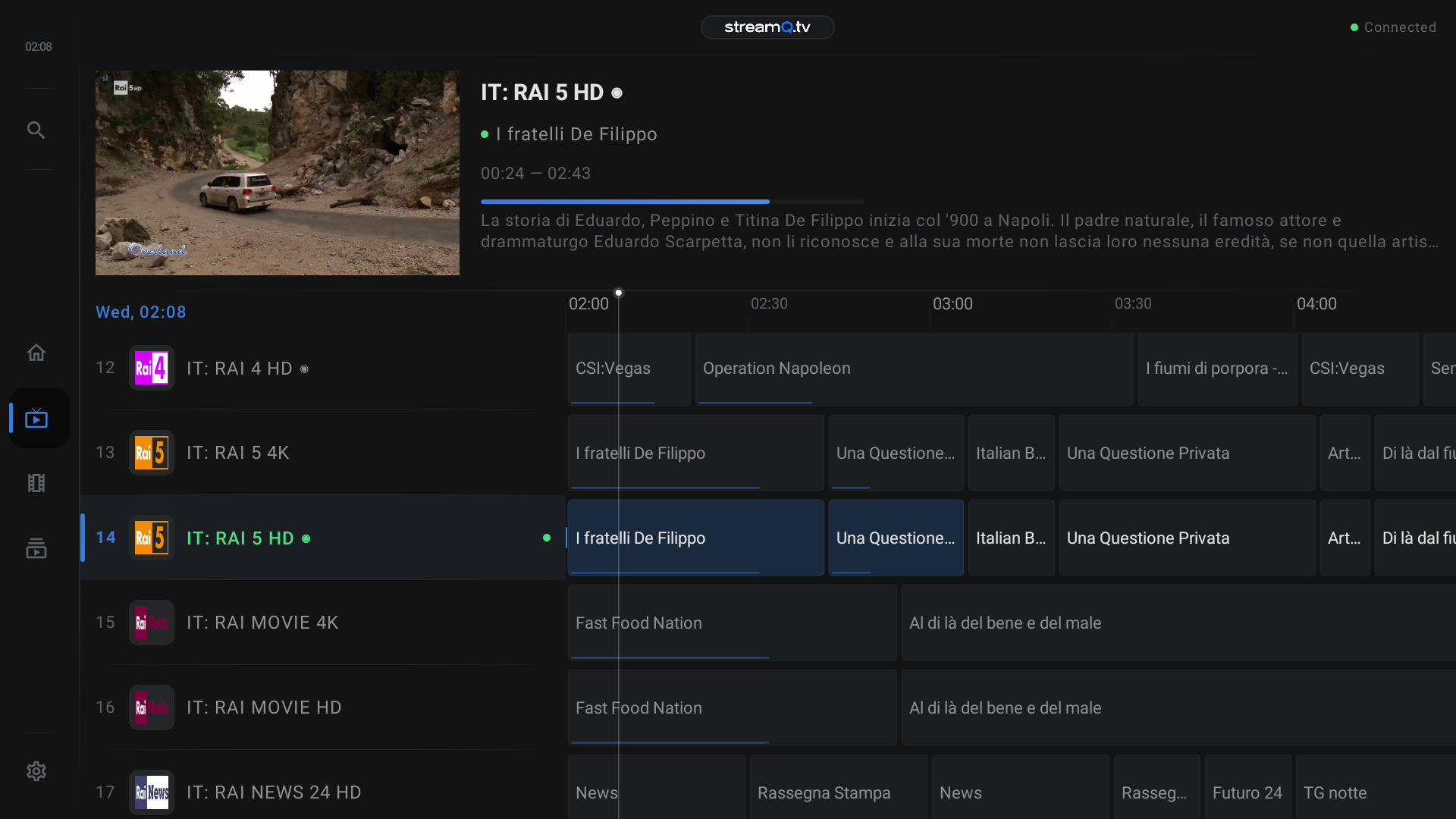Open Una Questione... on RAI 5 4K row
The width and height of the screenshot is (1456, 819).
896,453
